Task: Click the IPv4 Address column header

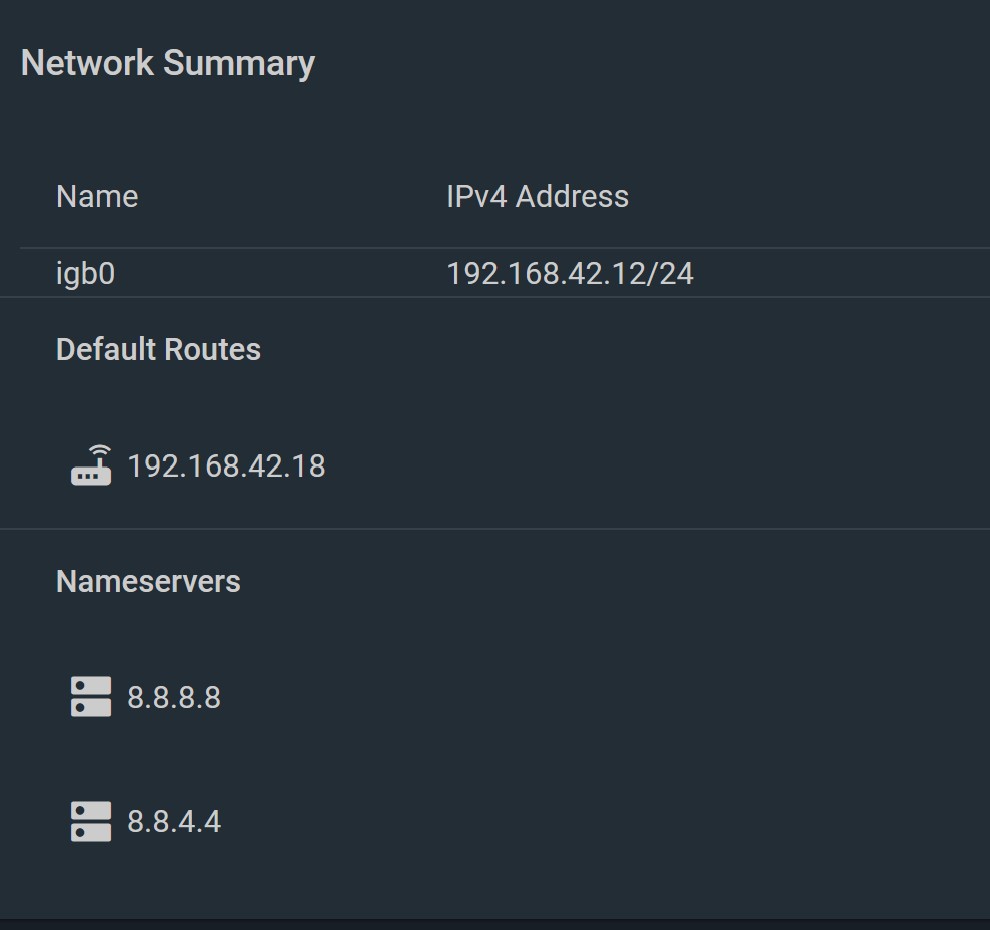Action: tap(537, 196)
